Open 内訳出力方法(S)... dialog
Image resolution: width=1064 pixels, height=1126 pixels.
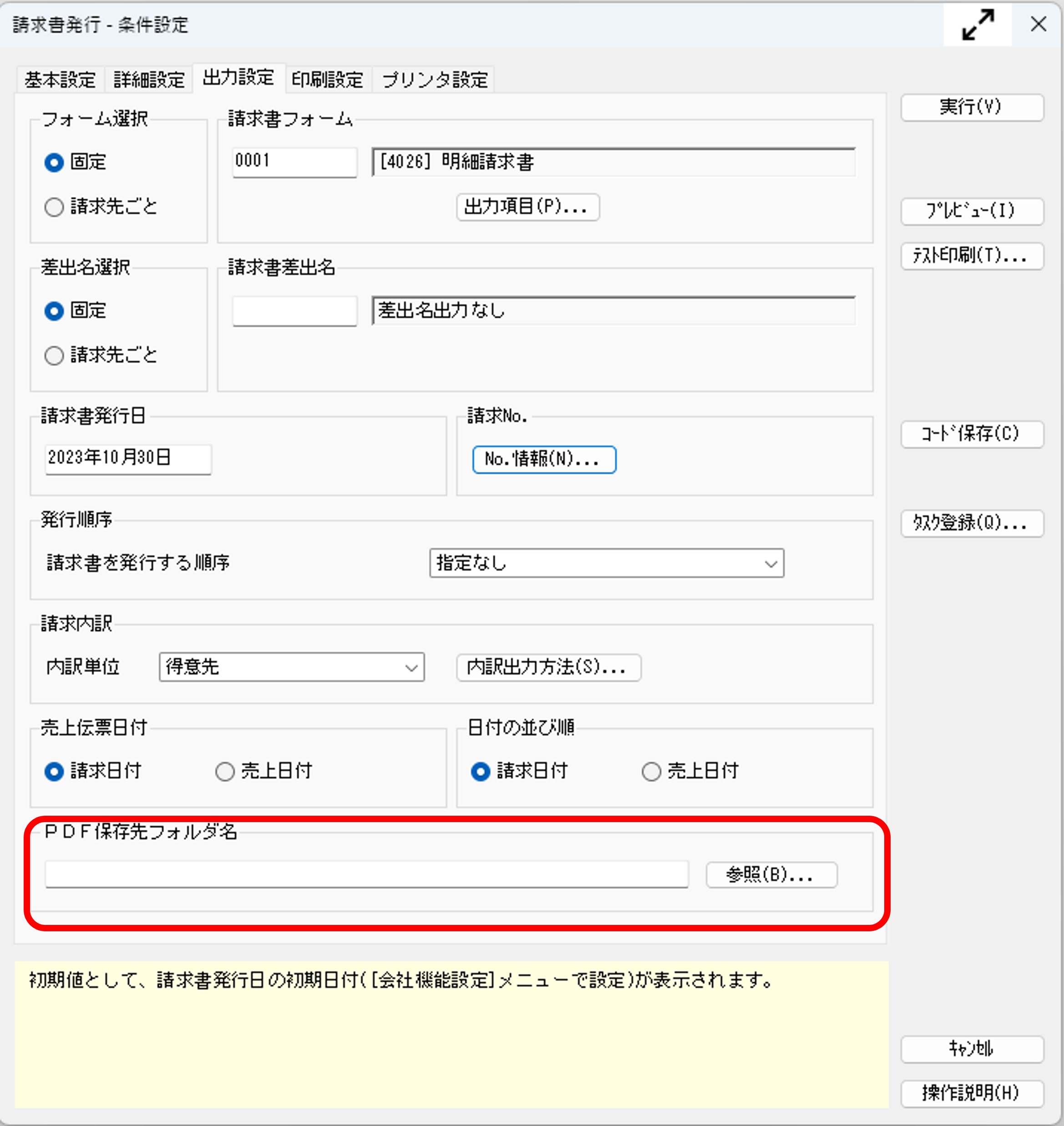tap(548, 667)
